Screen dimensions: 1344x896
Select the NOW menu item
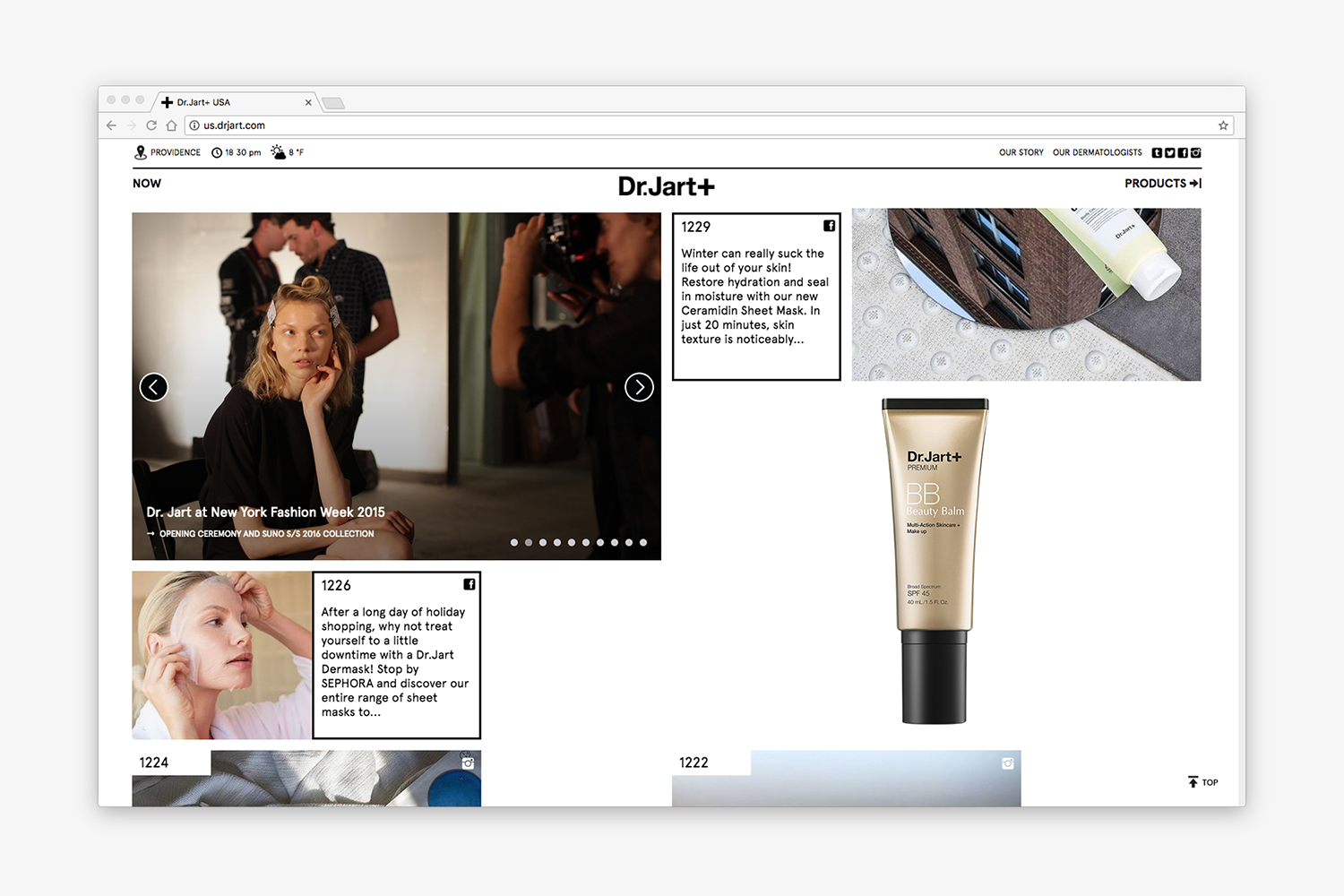147,183
